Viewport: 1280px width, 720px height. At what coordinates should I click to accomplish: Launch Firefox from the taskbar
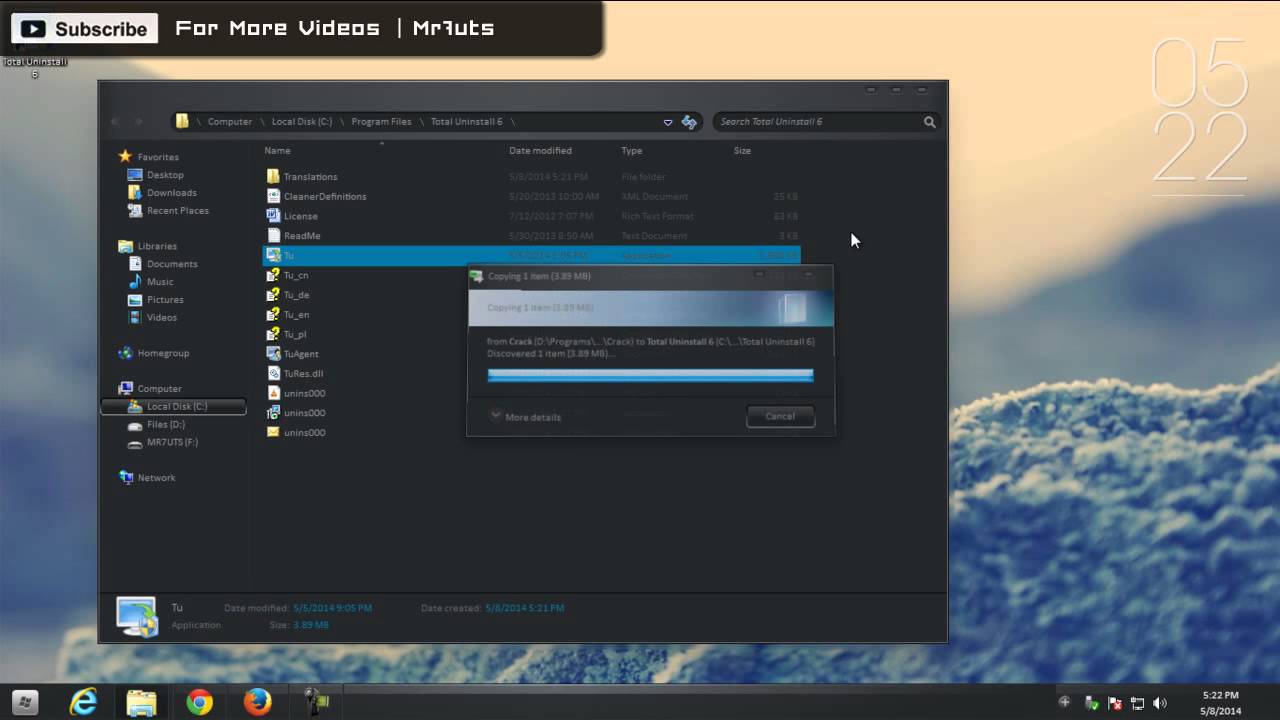pyautogui.click(x=257, y=703)
